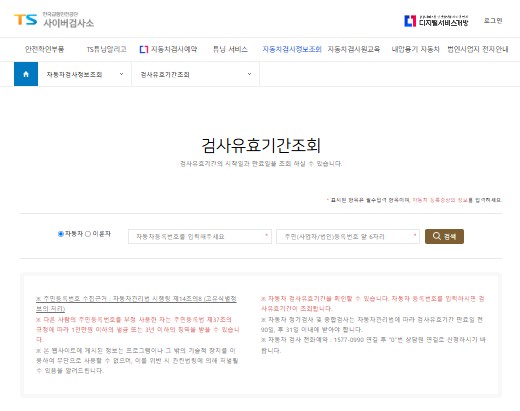This screenshot has height=411, width=520.
Task: Open the 자동차검사예약 menu
Action: (168, 49)
